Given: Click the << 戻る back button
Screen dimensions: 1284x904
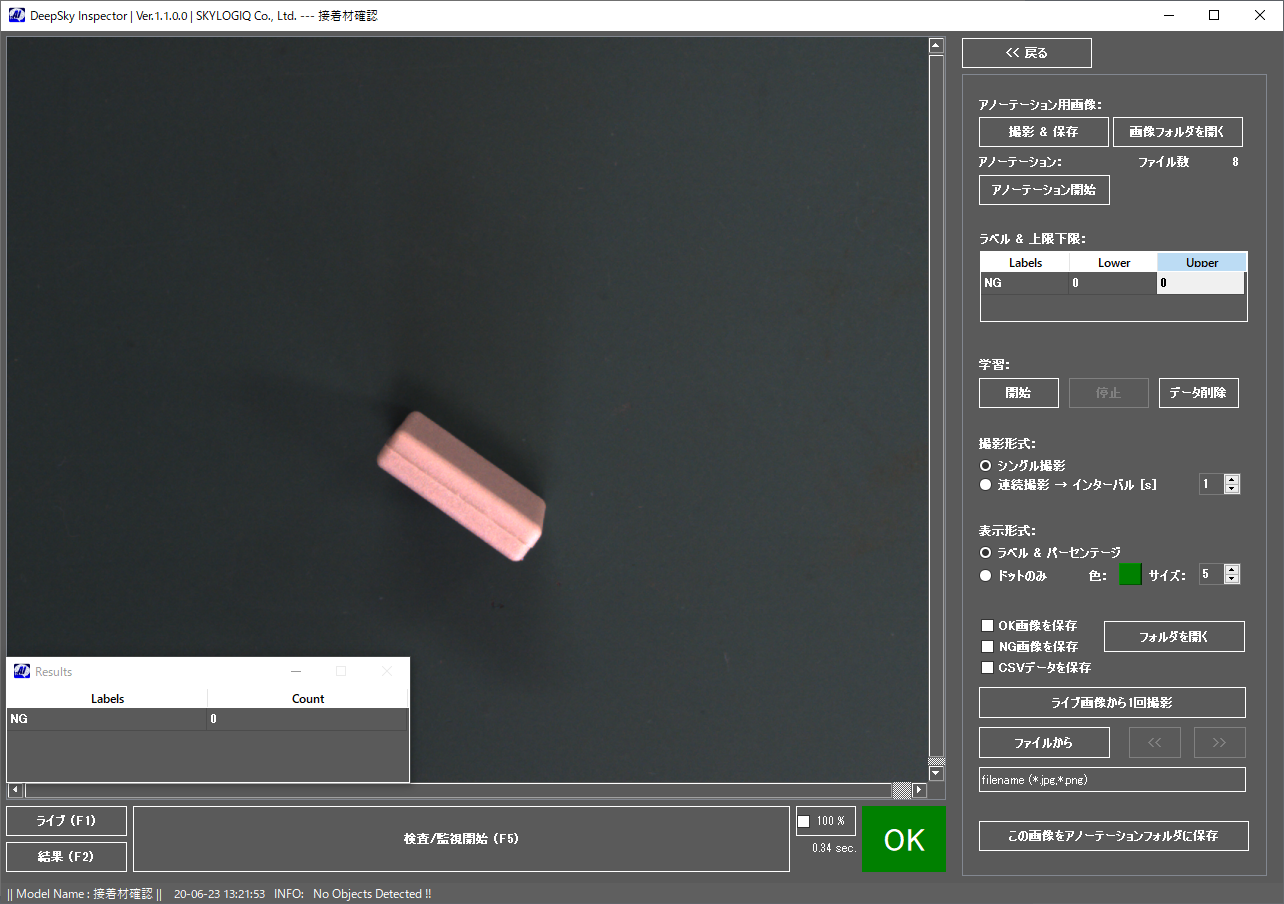Looking at the screenshot, I should click(x=1027, y=53).
